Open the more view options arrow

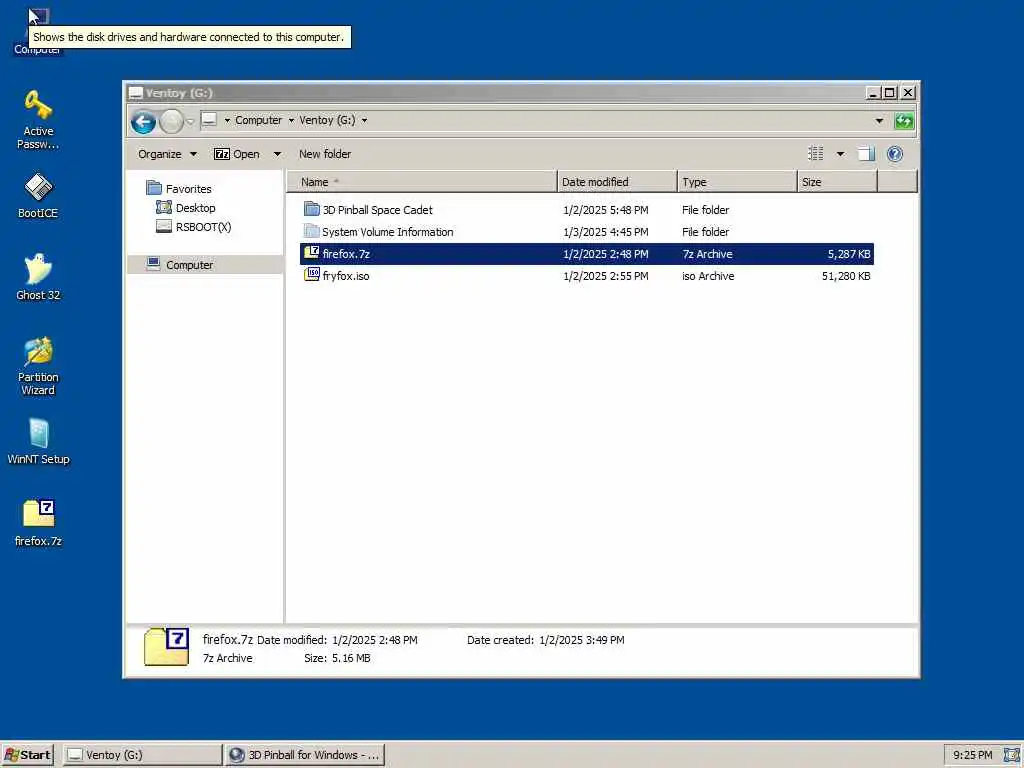tap(840, 154)
